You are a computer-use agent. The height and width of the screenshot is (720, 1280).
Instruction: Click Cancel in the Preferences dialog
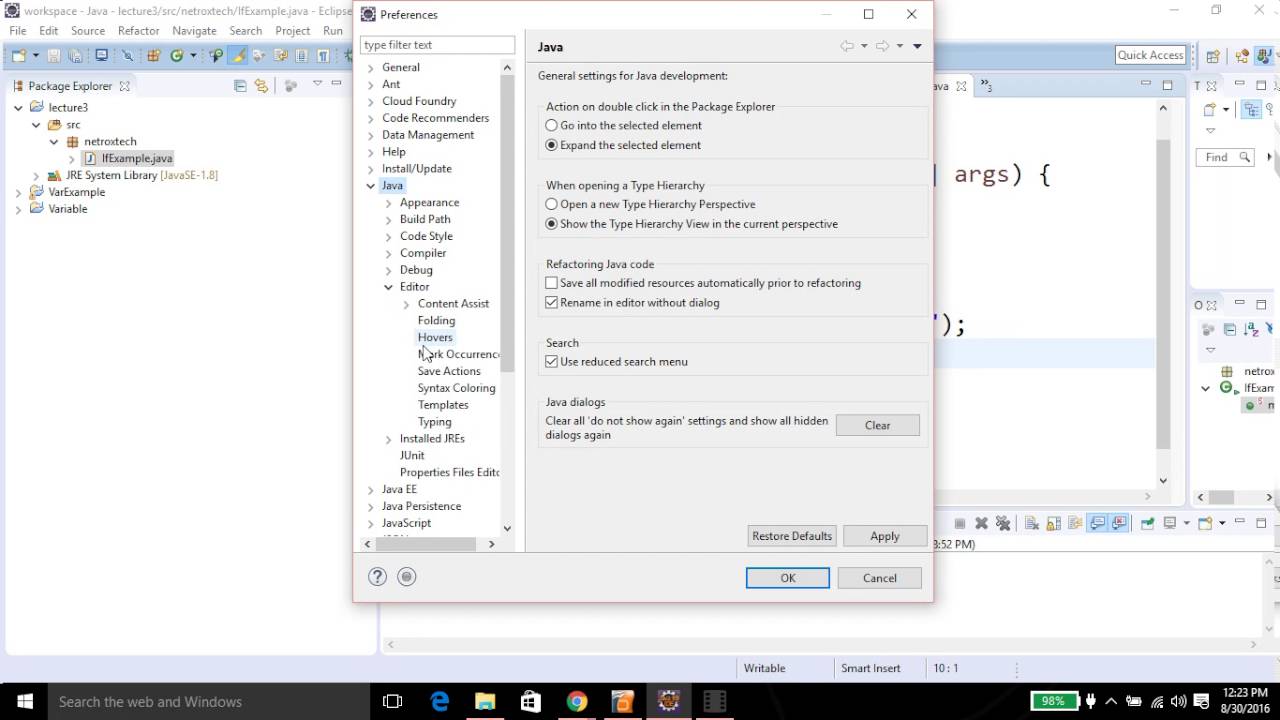(x=880, y=578)
